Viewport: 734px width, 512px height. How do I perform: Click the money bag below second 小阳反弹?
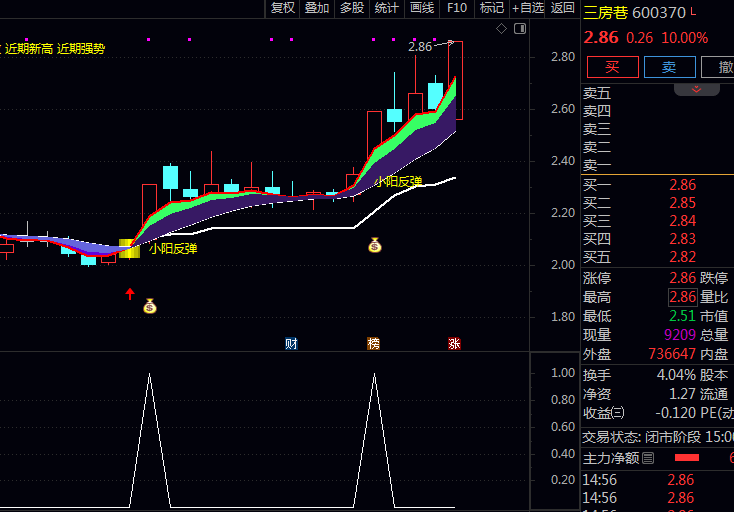375,245
